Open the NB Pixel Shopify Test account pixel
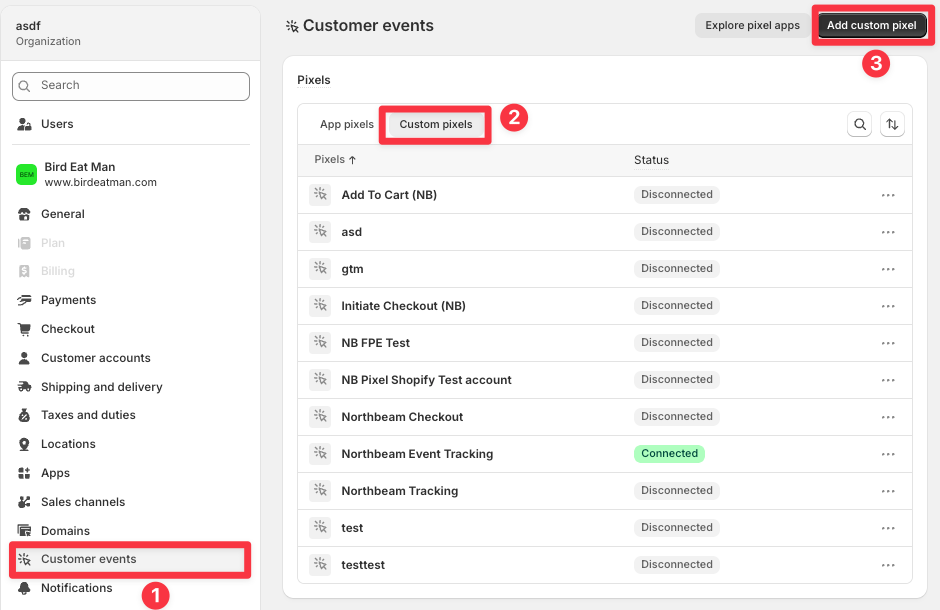 tap(426, 380)
